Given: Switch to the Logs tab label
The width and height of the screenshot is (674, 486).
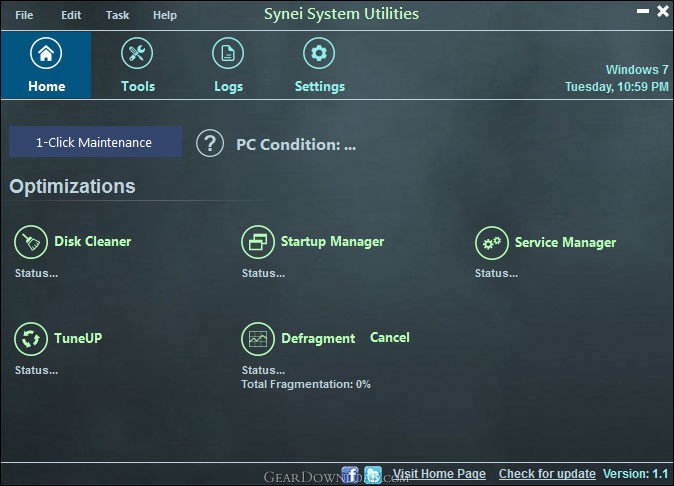Looking at the screenshot, I should (x=228, y=87).
